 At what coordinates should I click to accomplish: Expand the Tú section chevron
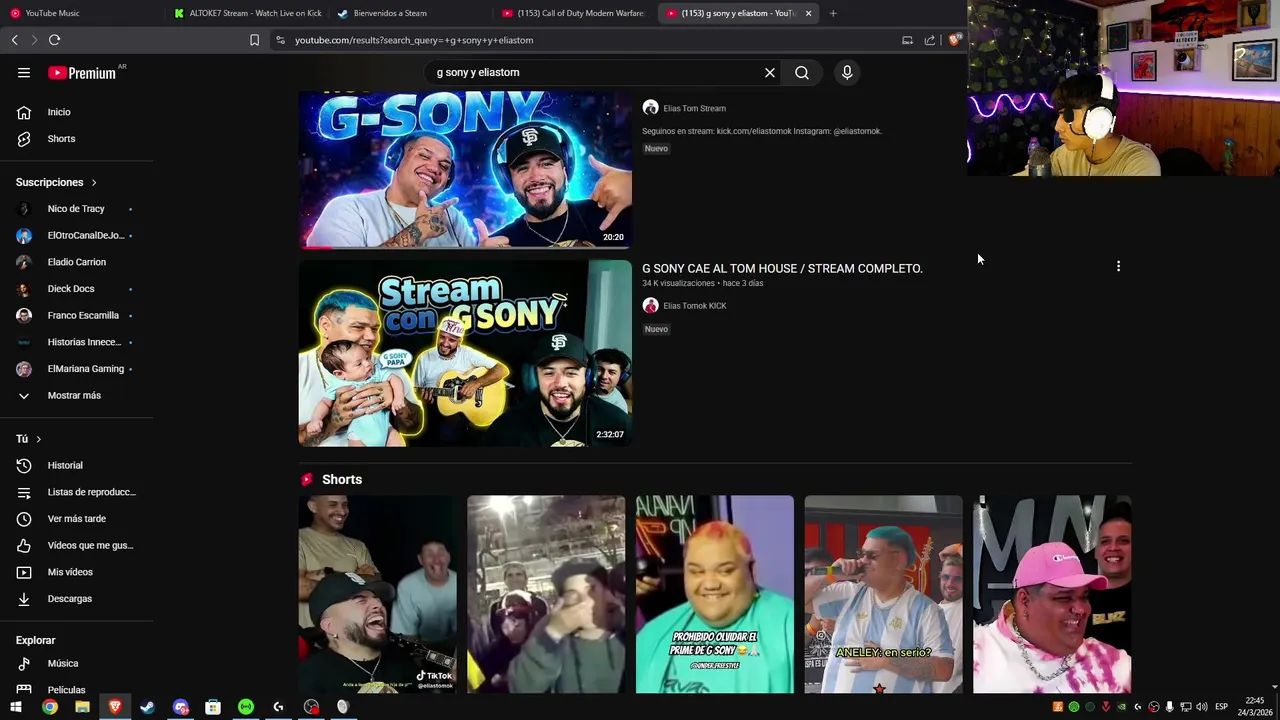click(39, 439)
